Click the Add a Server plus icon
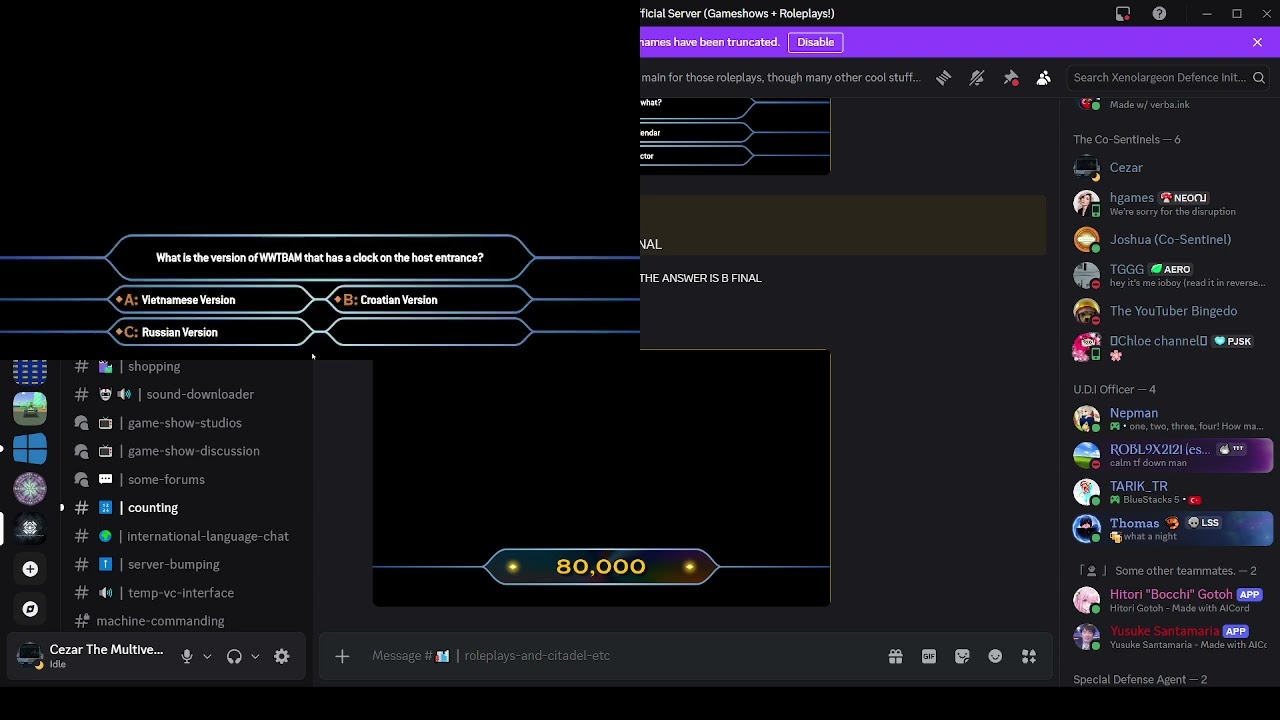Image resolution: width=1280 pixels, height=720 pixels. coord(30,569)
